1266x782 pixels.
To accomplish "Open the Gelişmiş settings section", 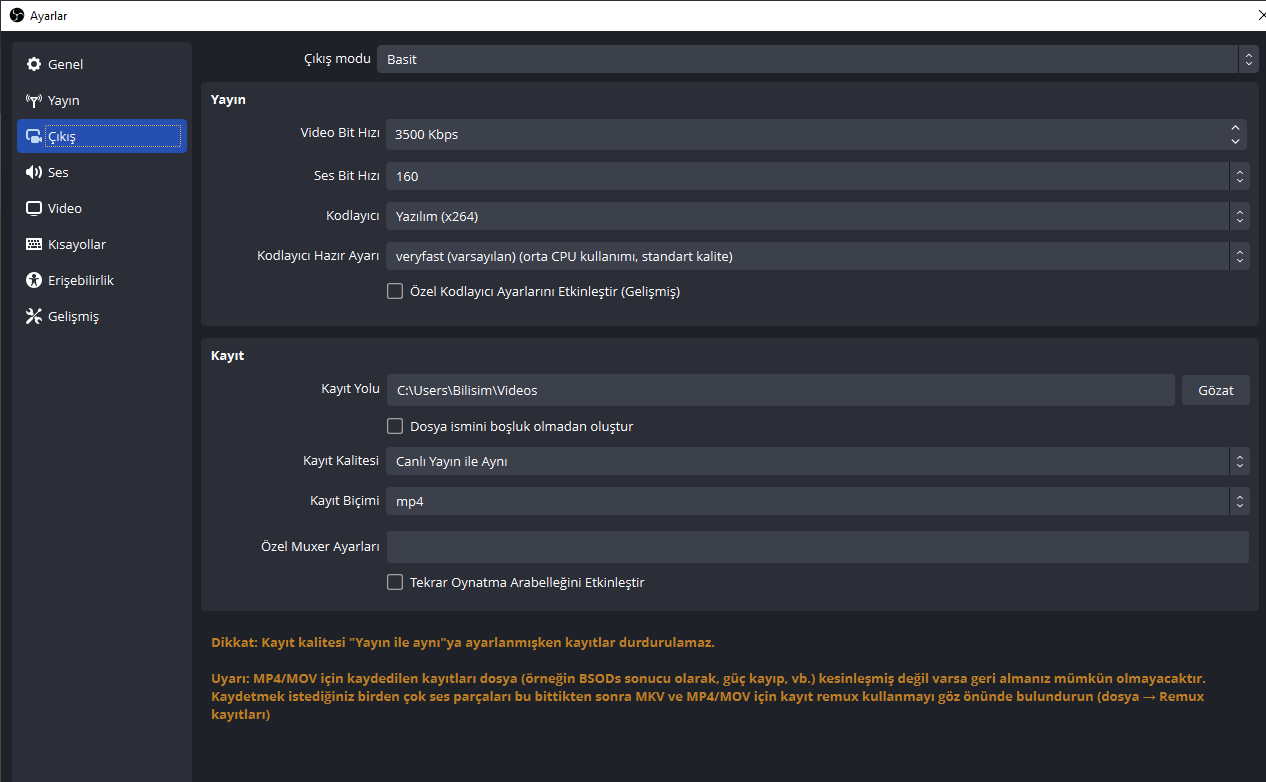I will 102,316.
